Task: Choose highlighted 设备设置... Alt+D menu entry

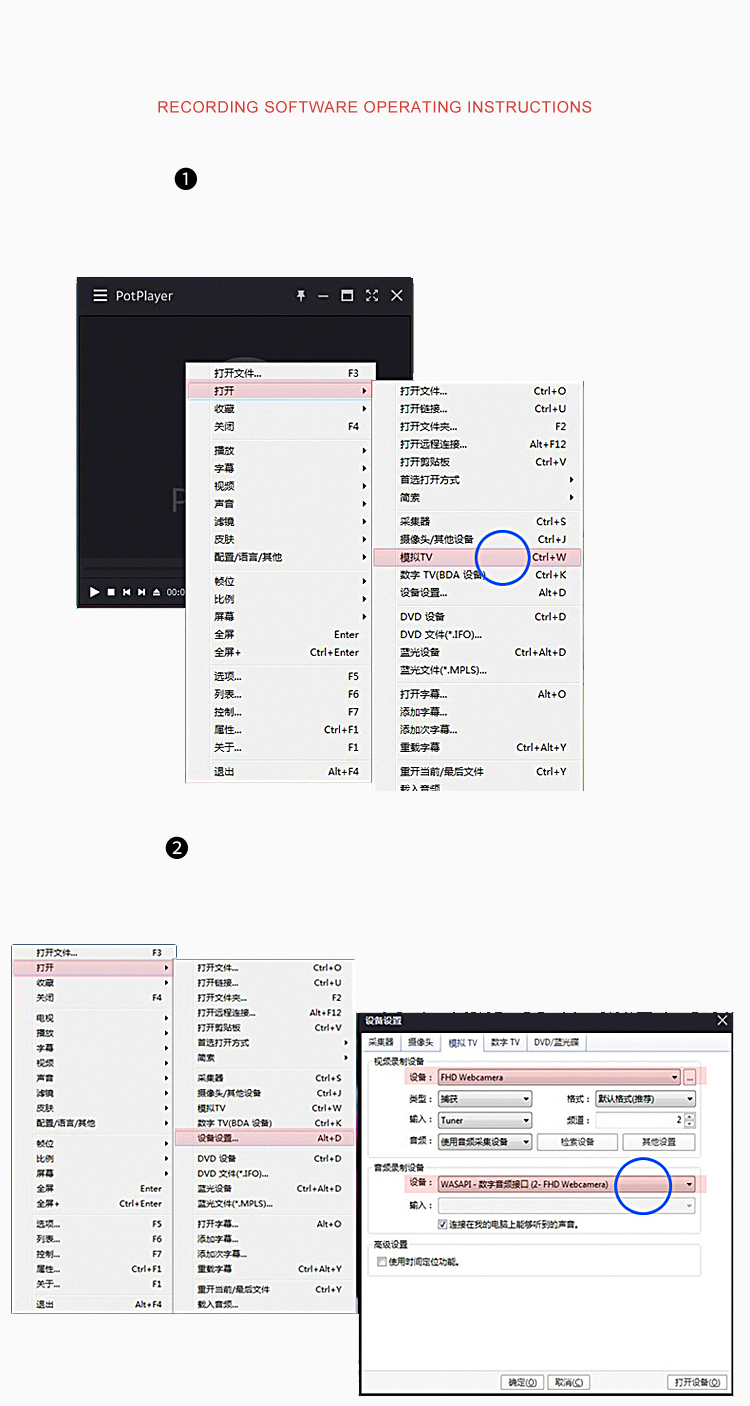Action: pos(265,1138)
